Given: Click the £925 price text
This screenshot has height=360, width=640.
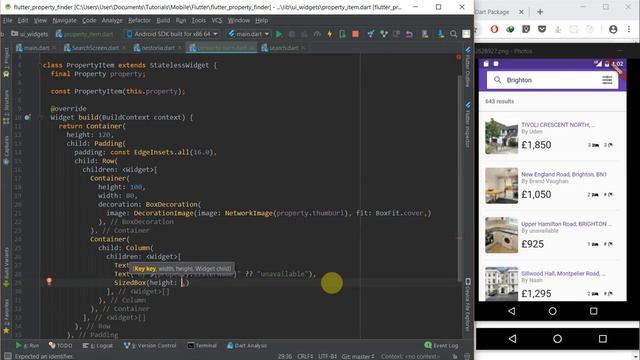Looking at the screenshot, I should click(x=533, y=244).
